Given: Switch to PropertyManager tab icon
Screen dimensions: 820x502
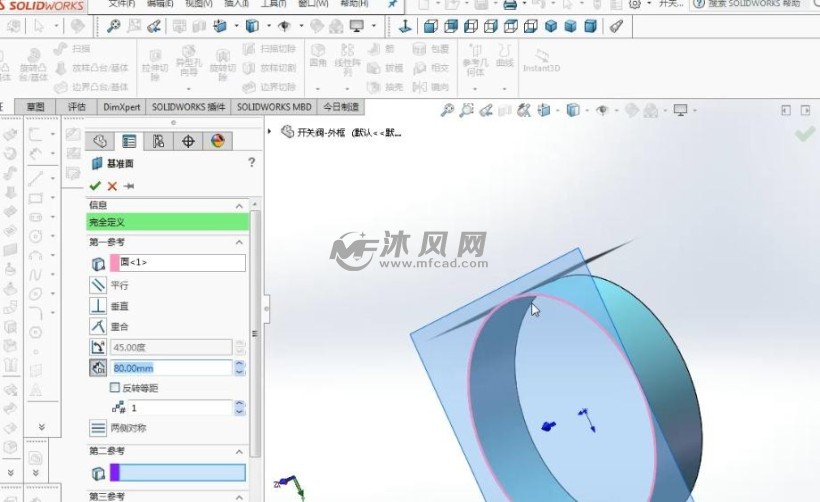Looking at the screenshot, I should (129, 141).
